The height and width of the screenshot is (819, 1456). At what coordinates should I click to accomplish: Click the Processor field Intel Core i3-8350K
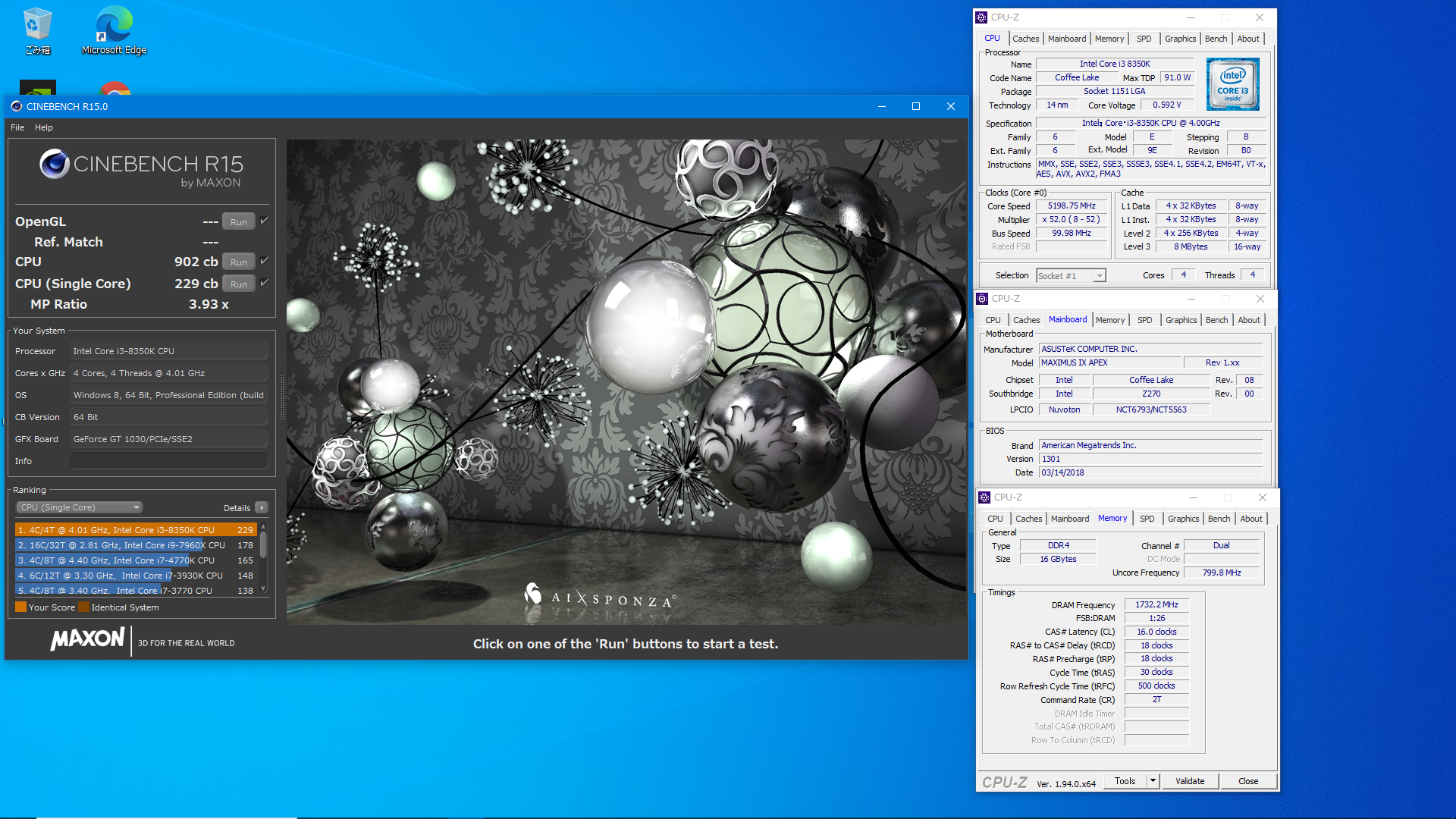coord(168,351)
